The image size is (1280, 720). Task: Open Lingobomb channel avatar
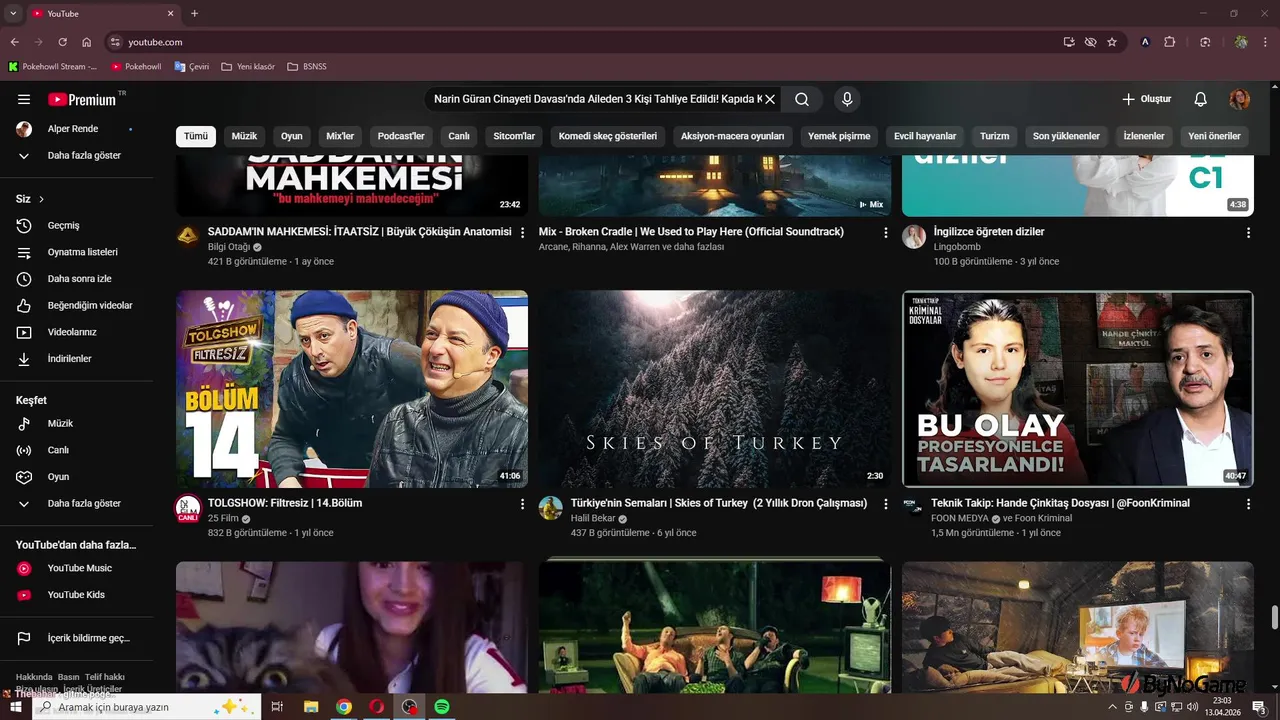point(914,237)
